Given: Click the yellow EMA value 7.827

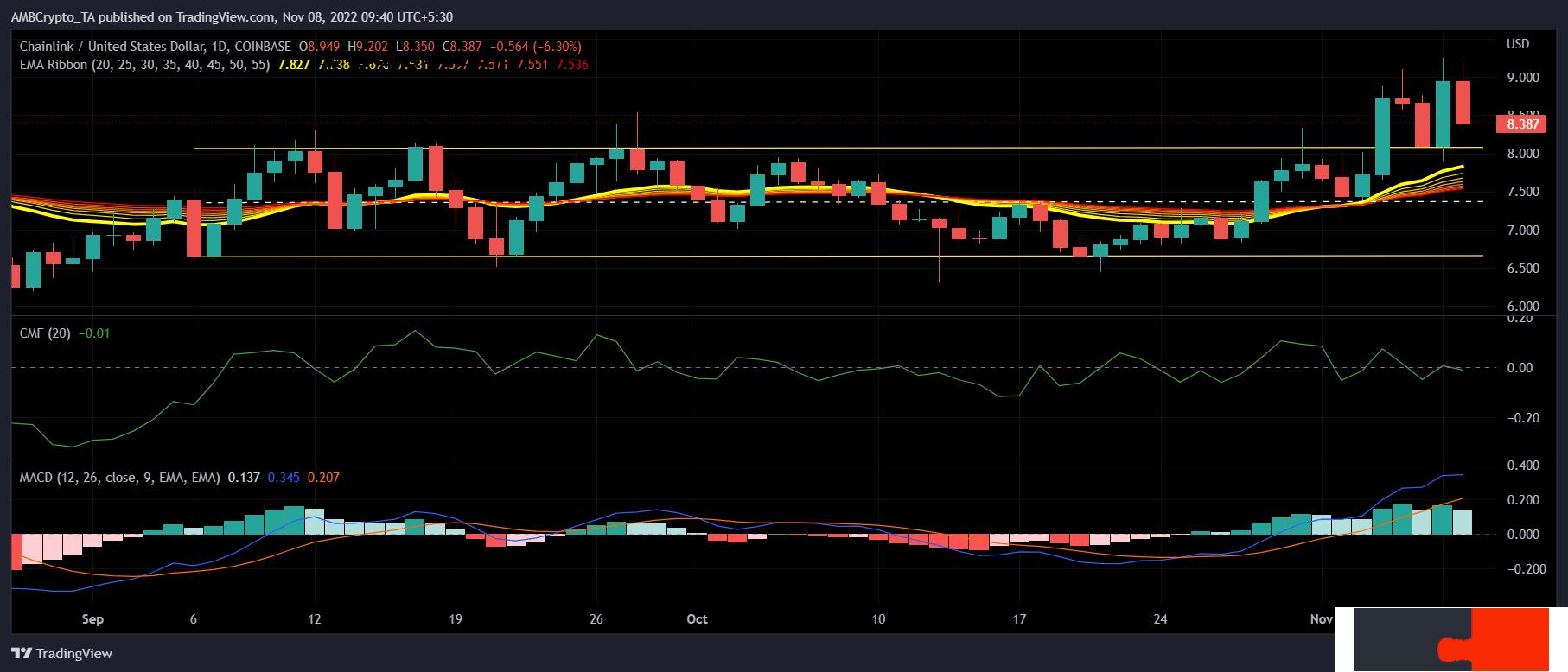Looking at the screenshot, I should tap(292, 65).
